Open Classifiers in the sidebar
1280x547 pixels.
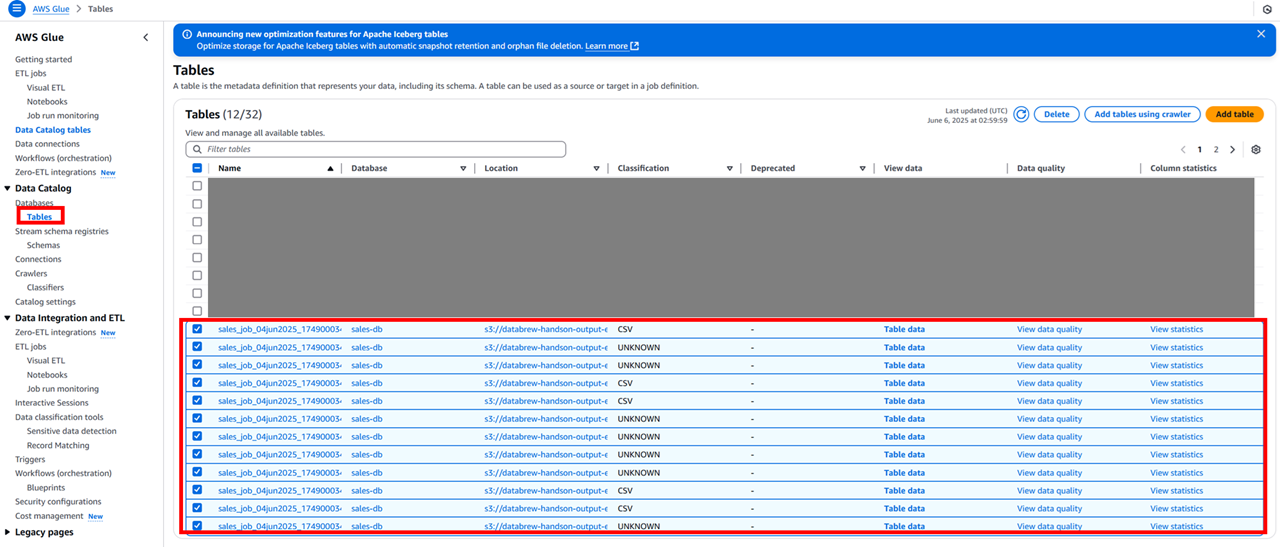point(45,287)
